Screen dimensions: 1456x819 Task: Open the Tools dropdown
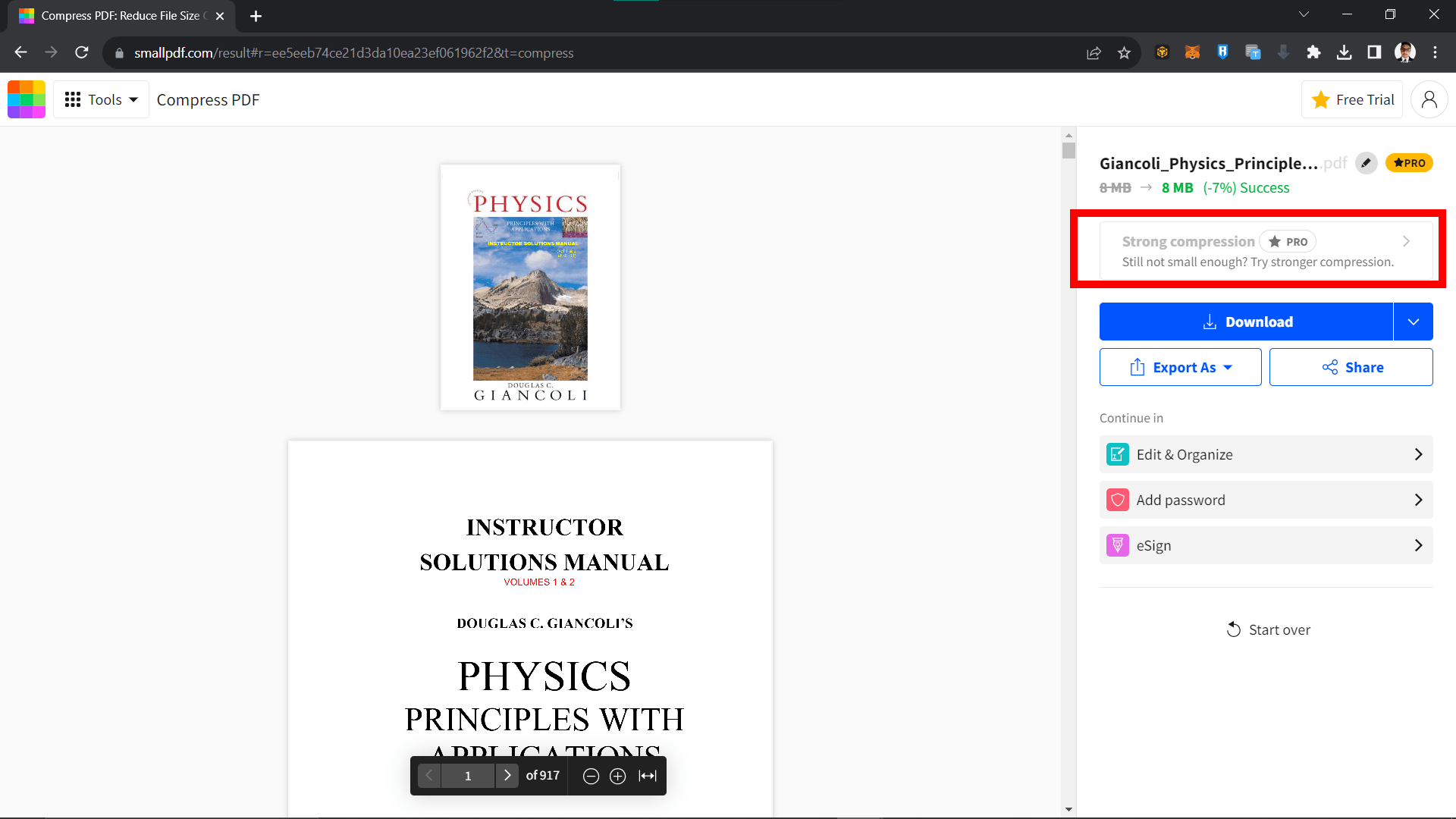tap(101, 99)
